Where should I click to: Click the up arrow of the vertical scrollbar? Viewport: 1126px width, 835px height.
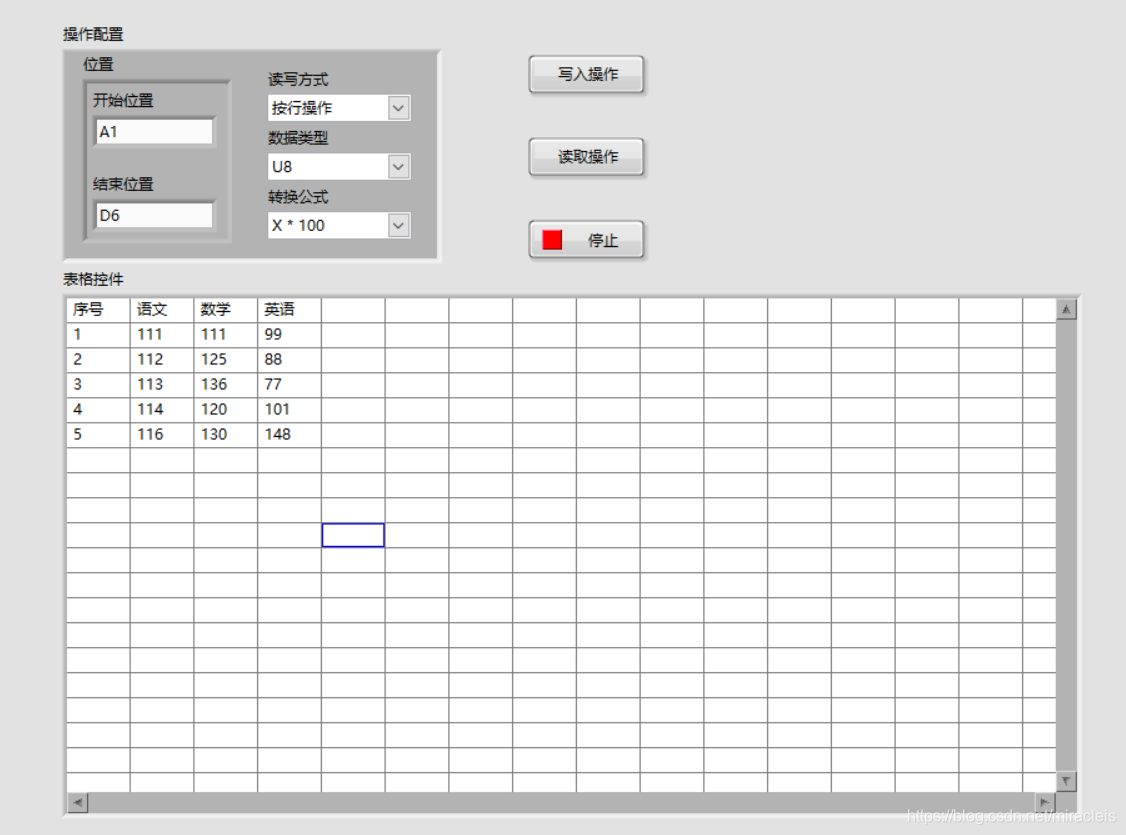click(1067, 309)
